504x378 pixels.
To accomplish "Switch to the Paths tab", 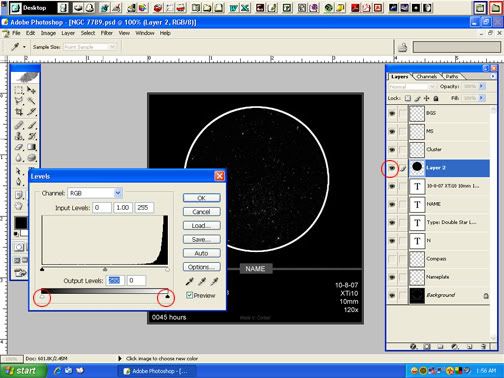I will [452, 77].
